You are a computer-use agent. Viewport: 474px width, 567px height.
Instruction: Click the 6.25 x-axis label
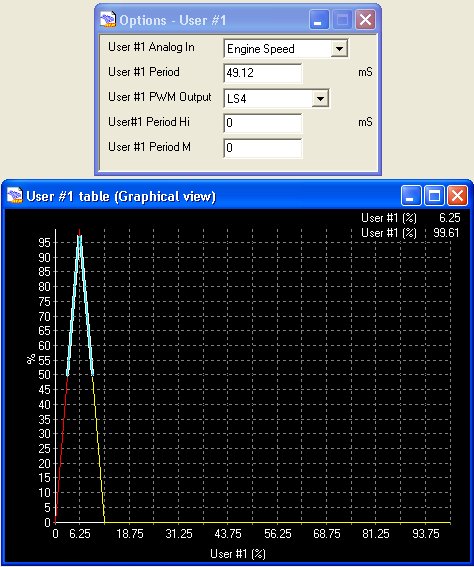pos(80,534)
